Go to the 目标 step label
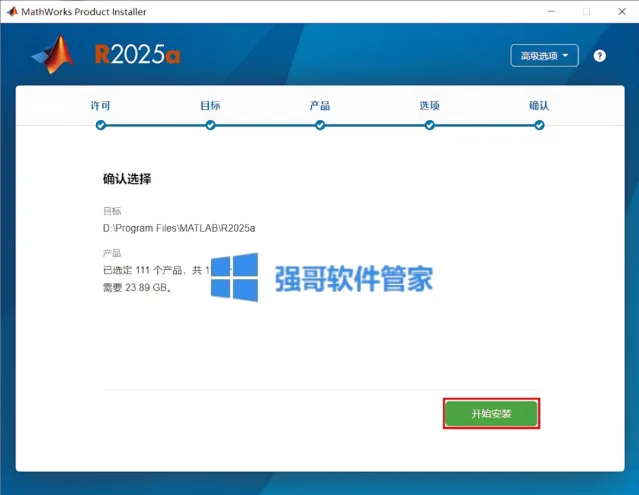The height and width of the screenshot is (495, 639). (210, 106)
